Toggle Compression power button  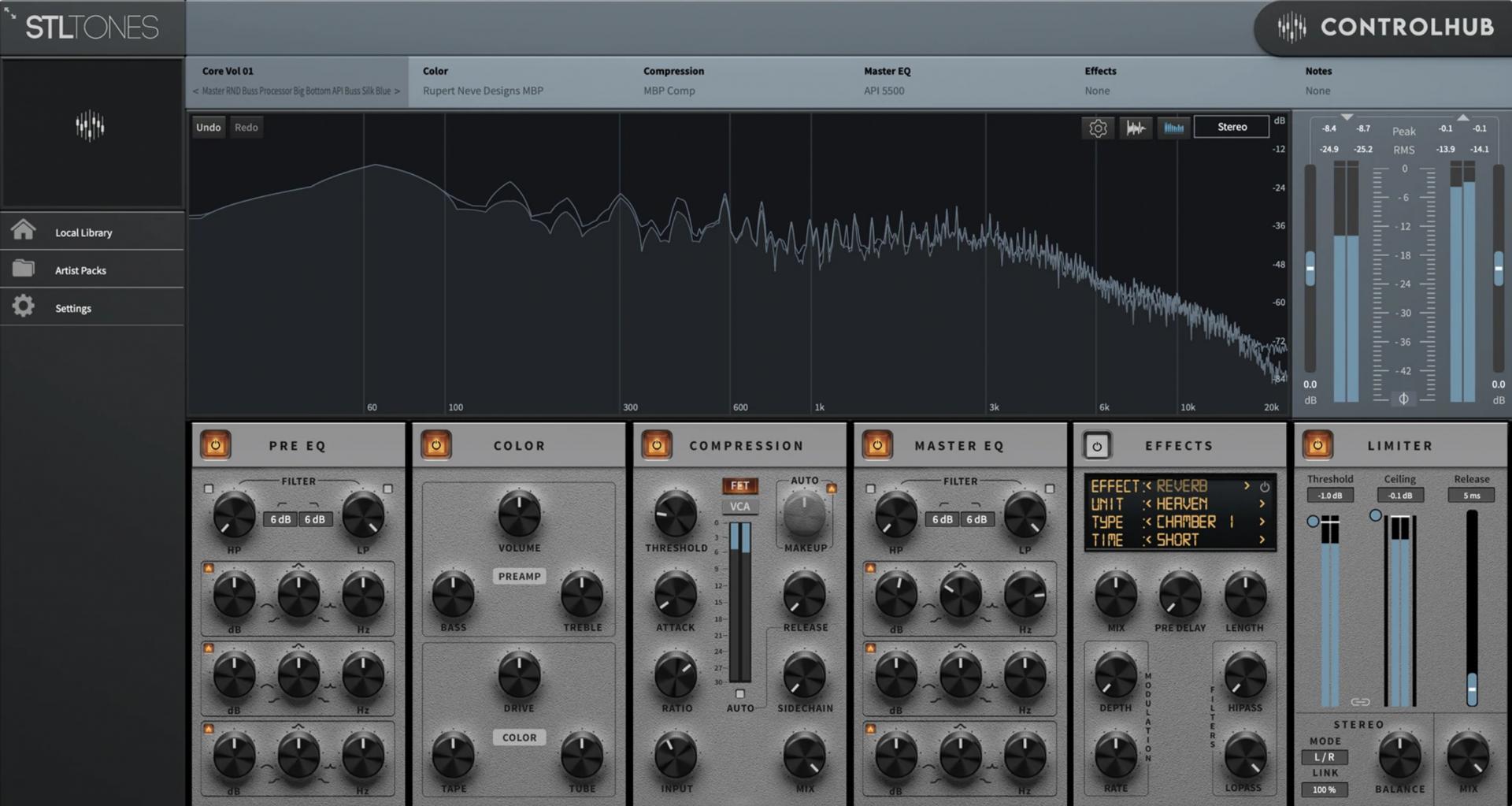tap(656, 445)
